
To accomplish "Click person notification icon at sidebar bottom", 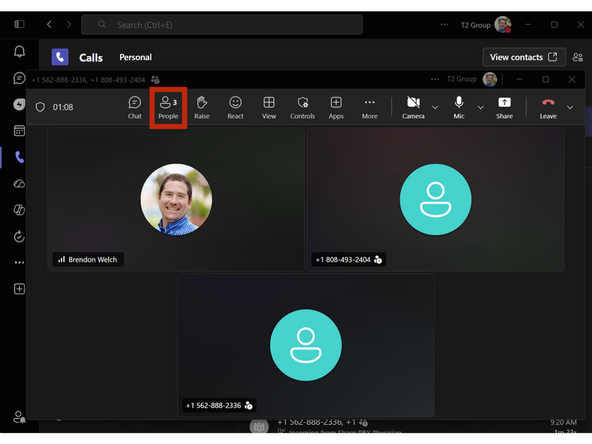I will pyautogui.click(x=19, y=417).
